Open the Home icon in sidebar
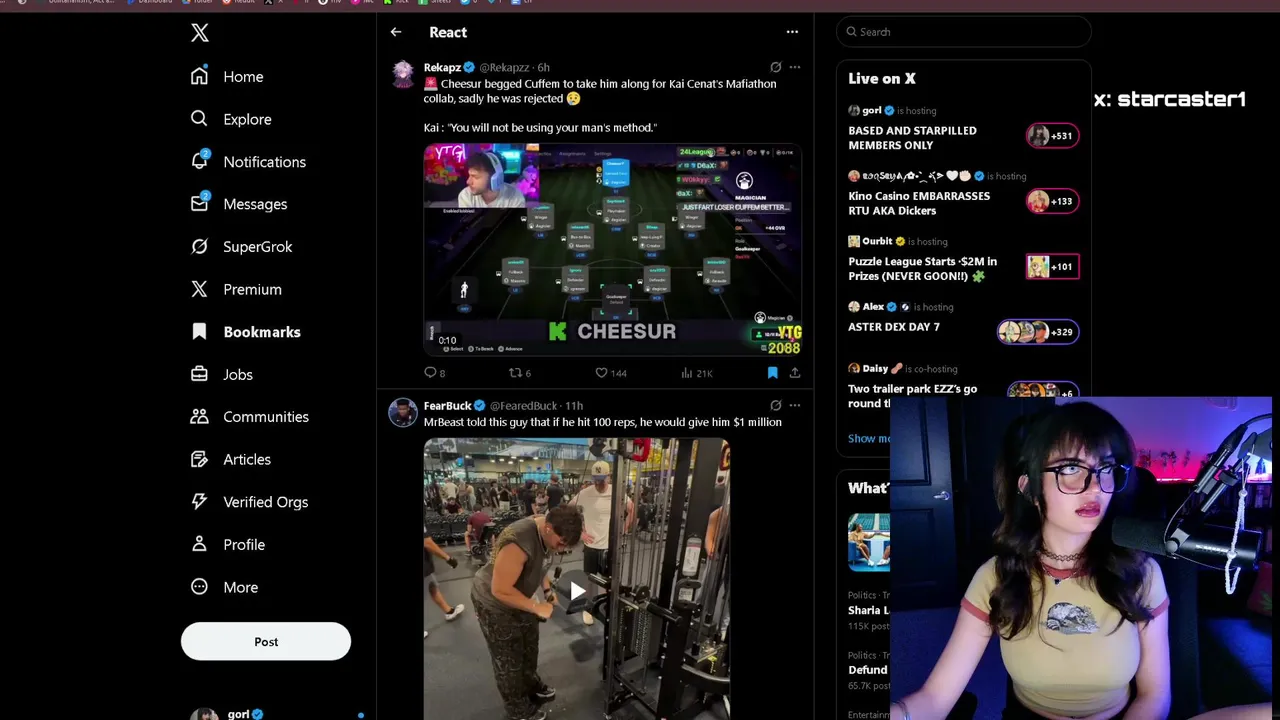This screenshot has width=1280, height=720. coord(200,76)
